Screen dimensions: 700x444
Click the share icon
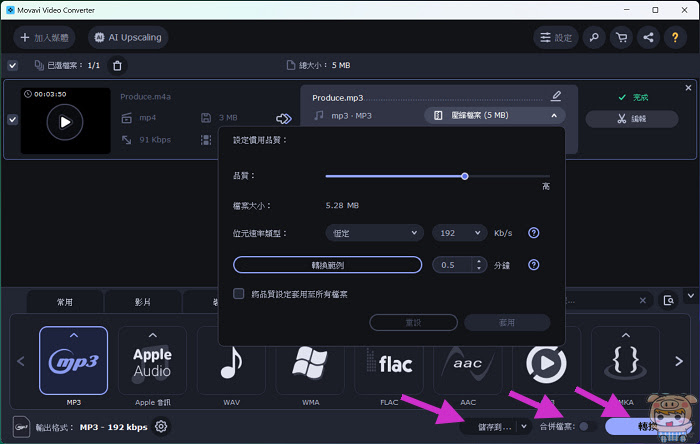(648, 37)
